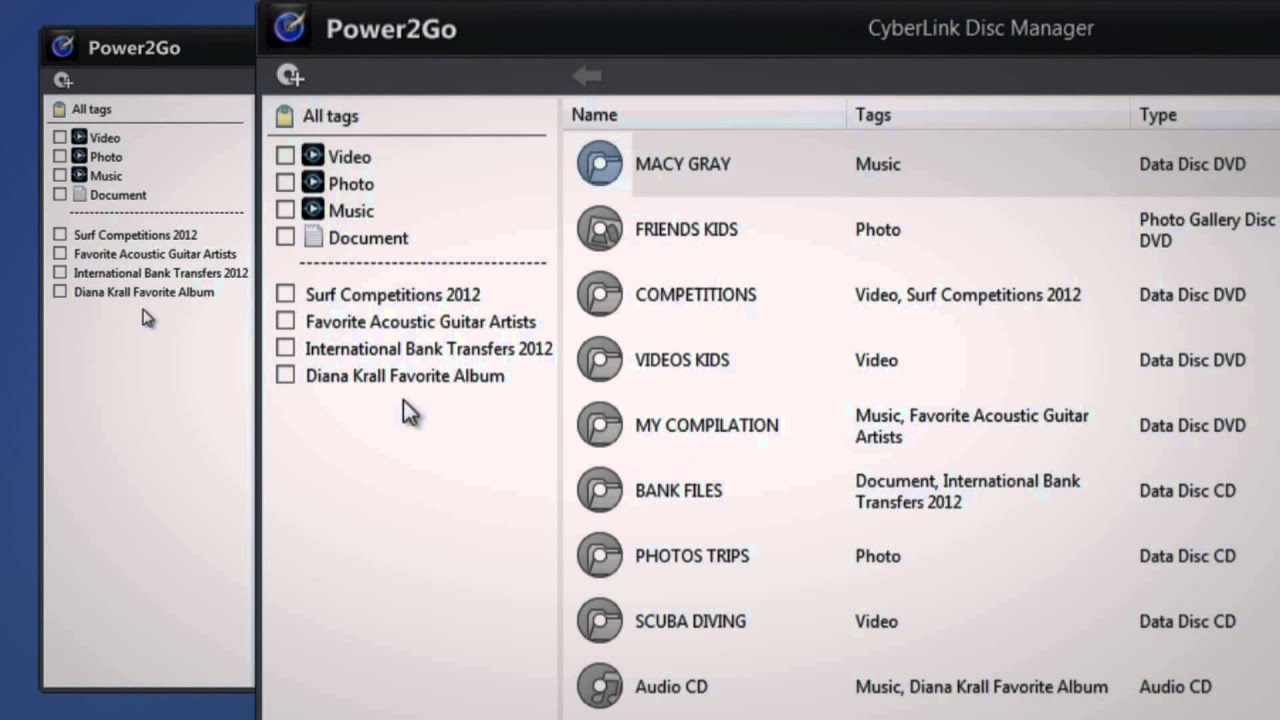Select the VIDEOS KIDS disc name
1280x720 pixels.
[682, 360]
